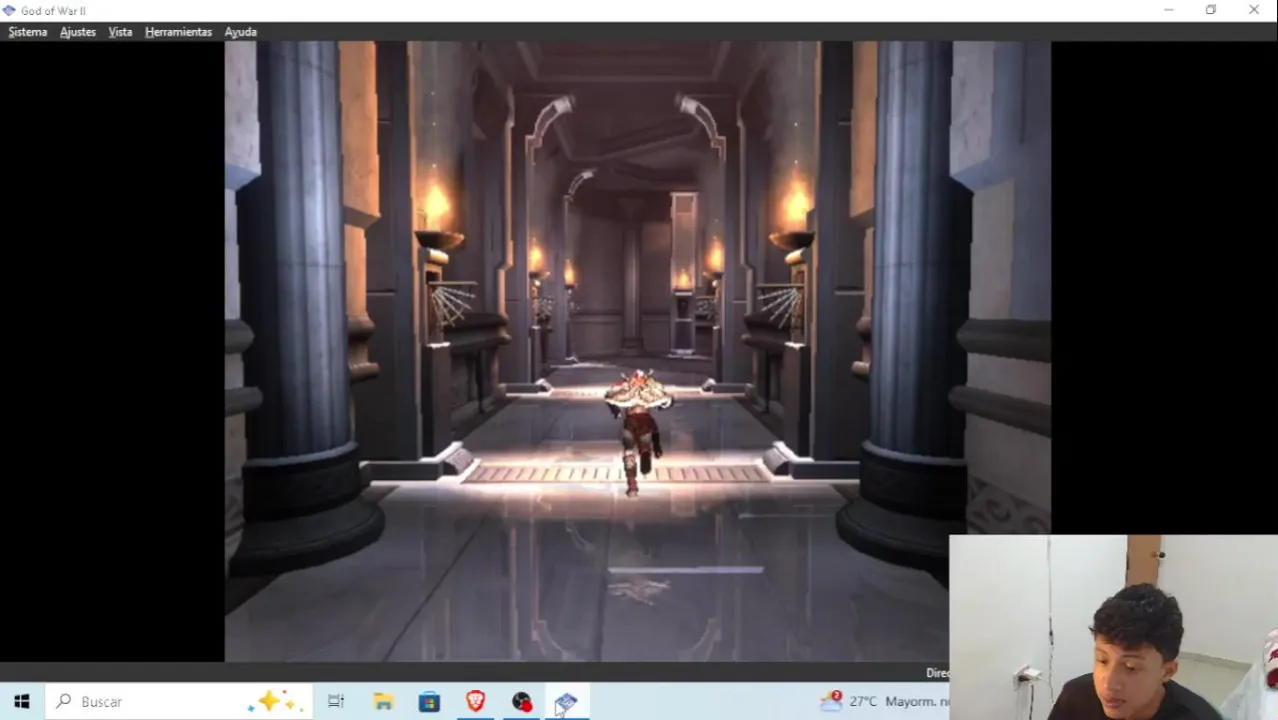The height and width of the screenshot is (720, 1278).
Task: Open File Explorer from taskbar
Action: tap(383, 702)
